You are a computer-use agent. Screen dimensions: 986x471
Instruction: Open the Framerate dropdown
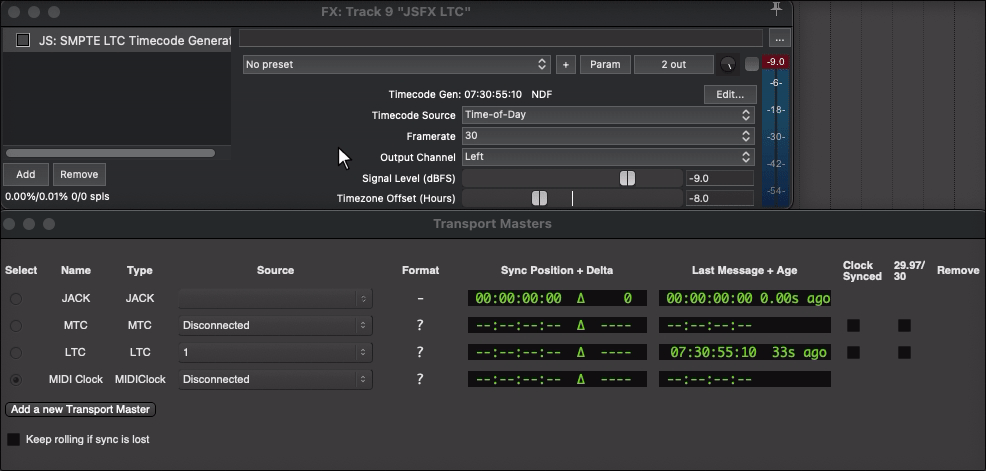click(608, 136)
